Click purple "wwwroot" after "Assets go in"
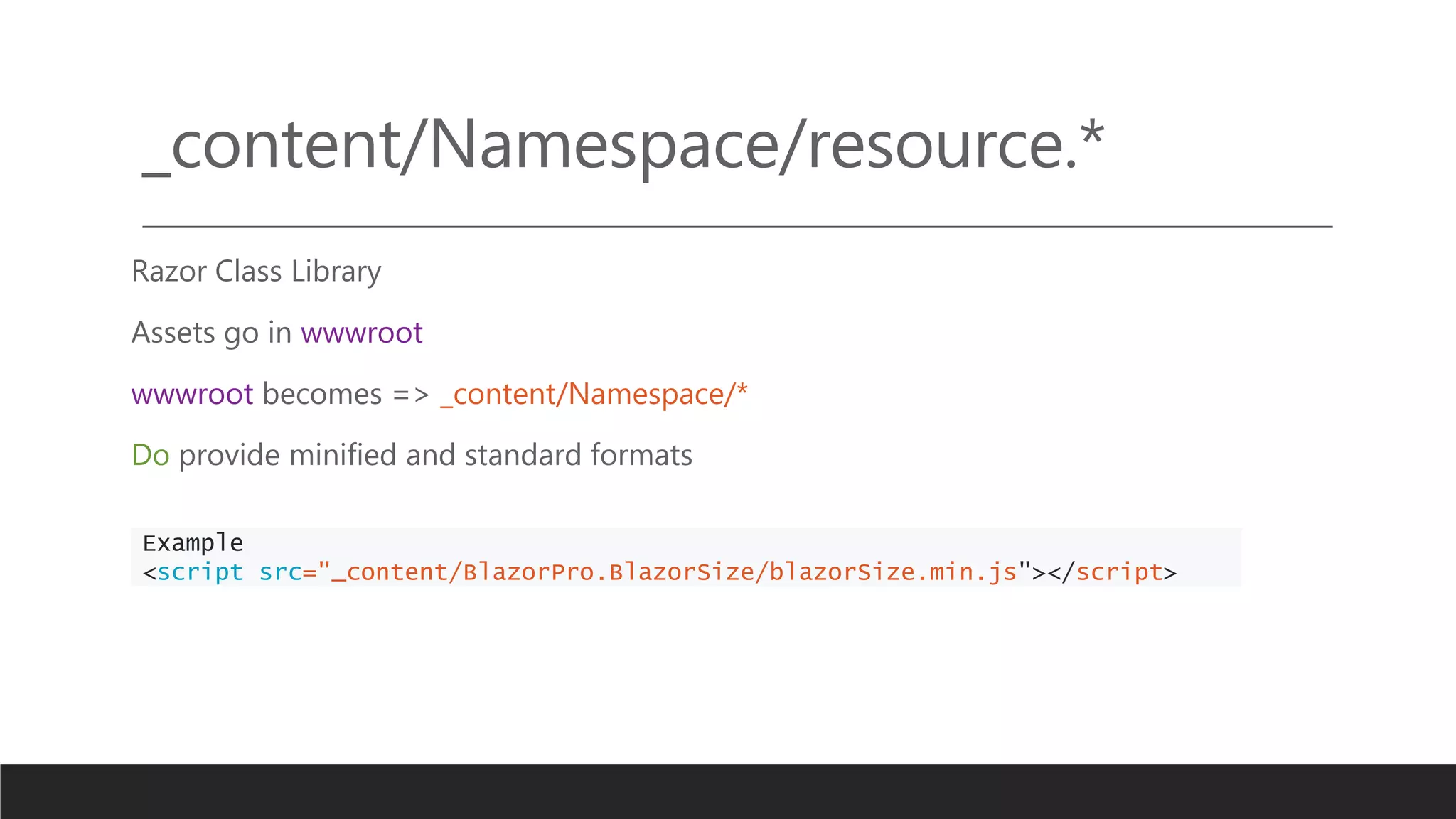 (361, 333)
